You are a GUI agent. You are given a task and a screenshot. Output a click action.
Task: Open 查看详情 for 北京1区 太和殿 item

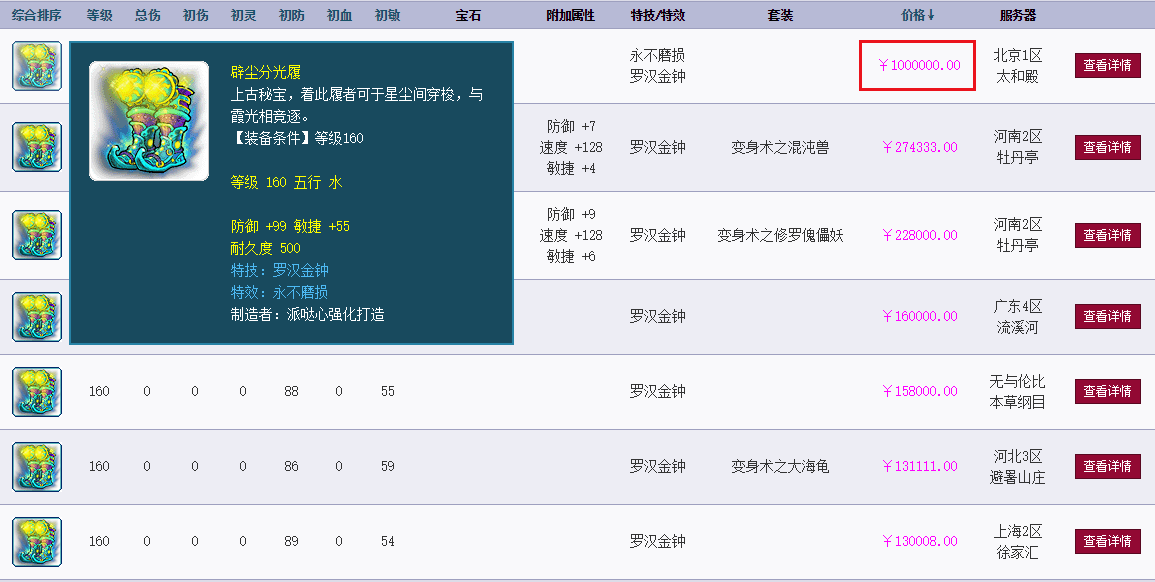(1107, 66)
